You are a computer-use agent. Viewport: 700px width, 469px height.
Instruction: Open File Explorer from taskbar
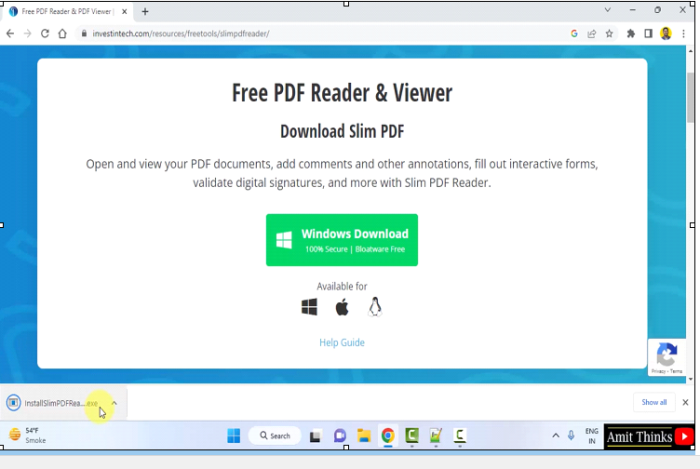click(x=364, y=436)
